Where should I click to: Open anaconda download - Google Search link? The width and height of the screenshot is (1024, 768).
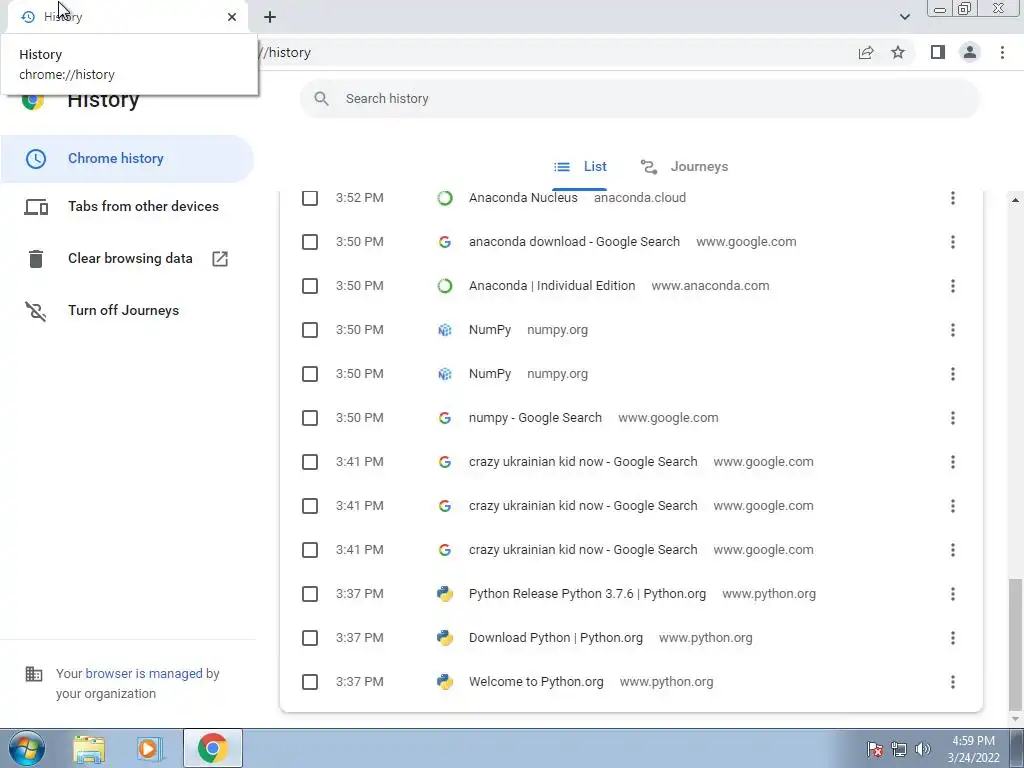coord(574,242)
